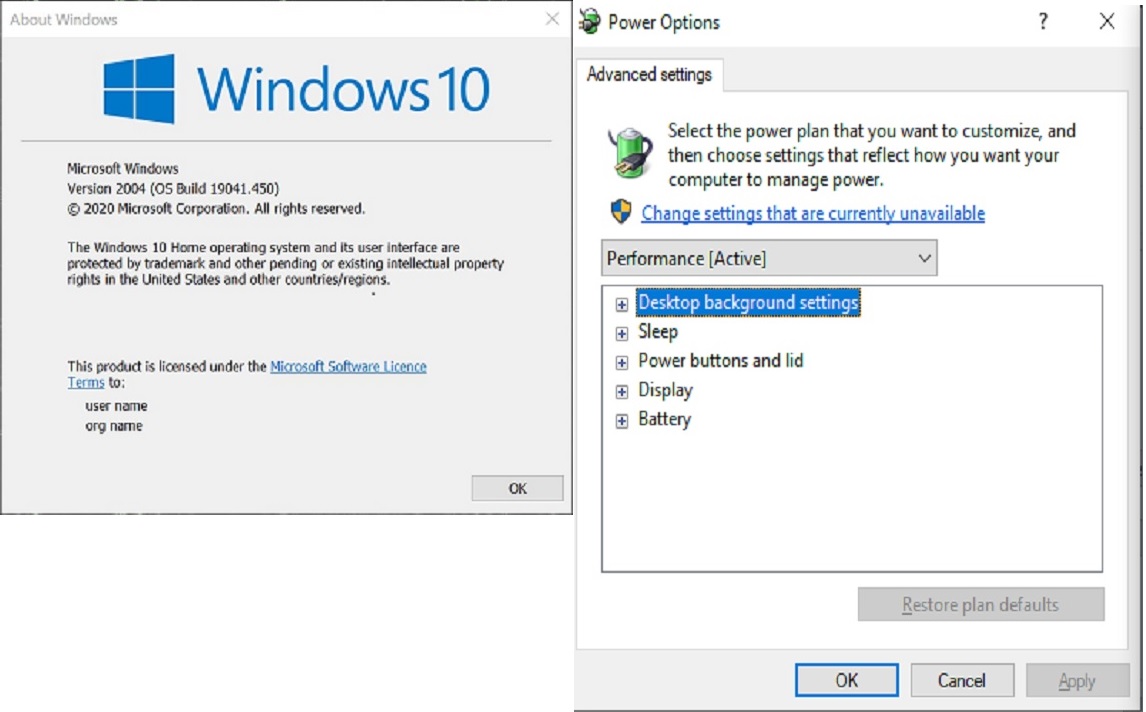The image size is (1146, 712).
Task: Click the 2020 Microsoft Corporation copyright line
Action: (216, 209)
